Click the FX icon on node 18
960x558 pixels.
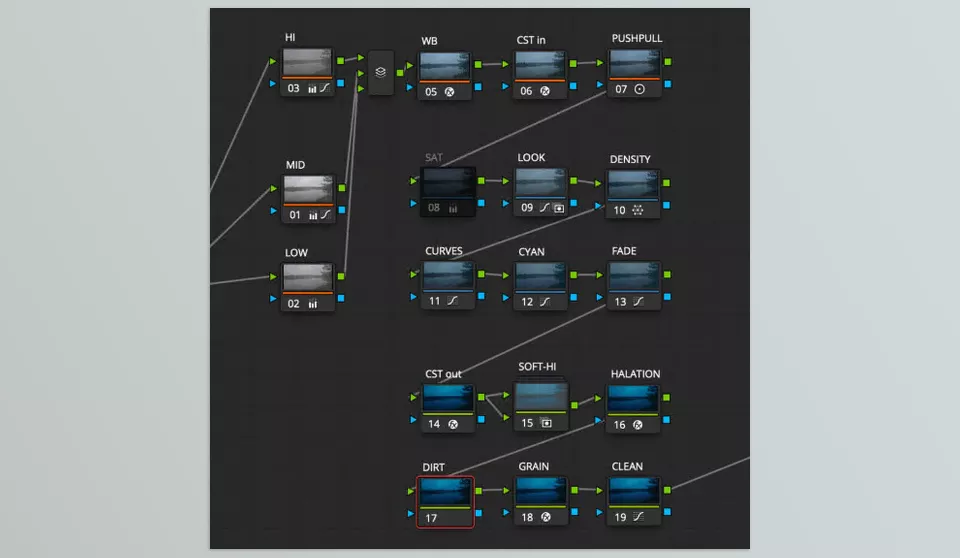[546, 518]
